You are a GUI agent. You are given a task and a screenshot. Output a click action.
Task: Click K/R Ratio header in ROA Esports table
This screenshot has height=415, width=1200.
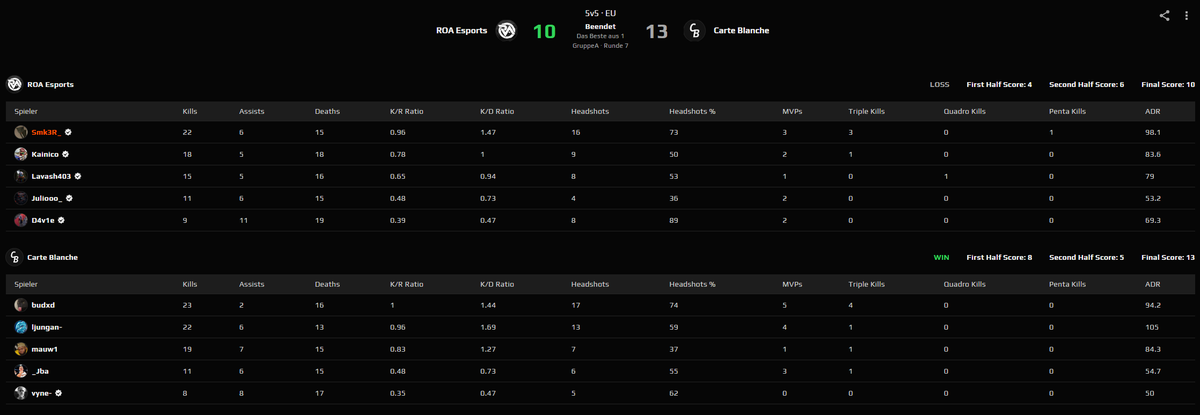coord(407,111)
